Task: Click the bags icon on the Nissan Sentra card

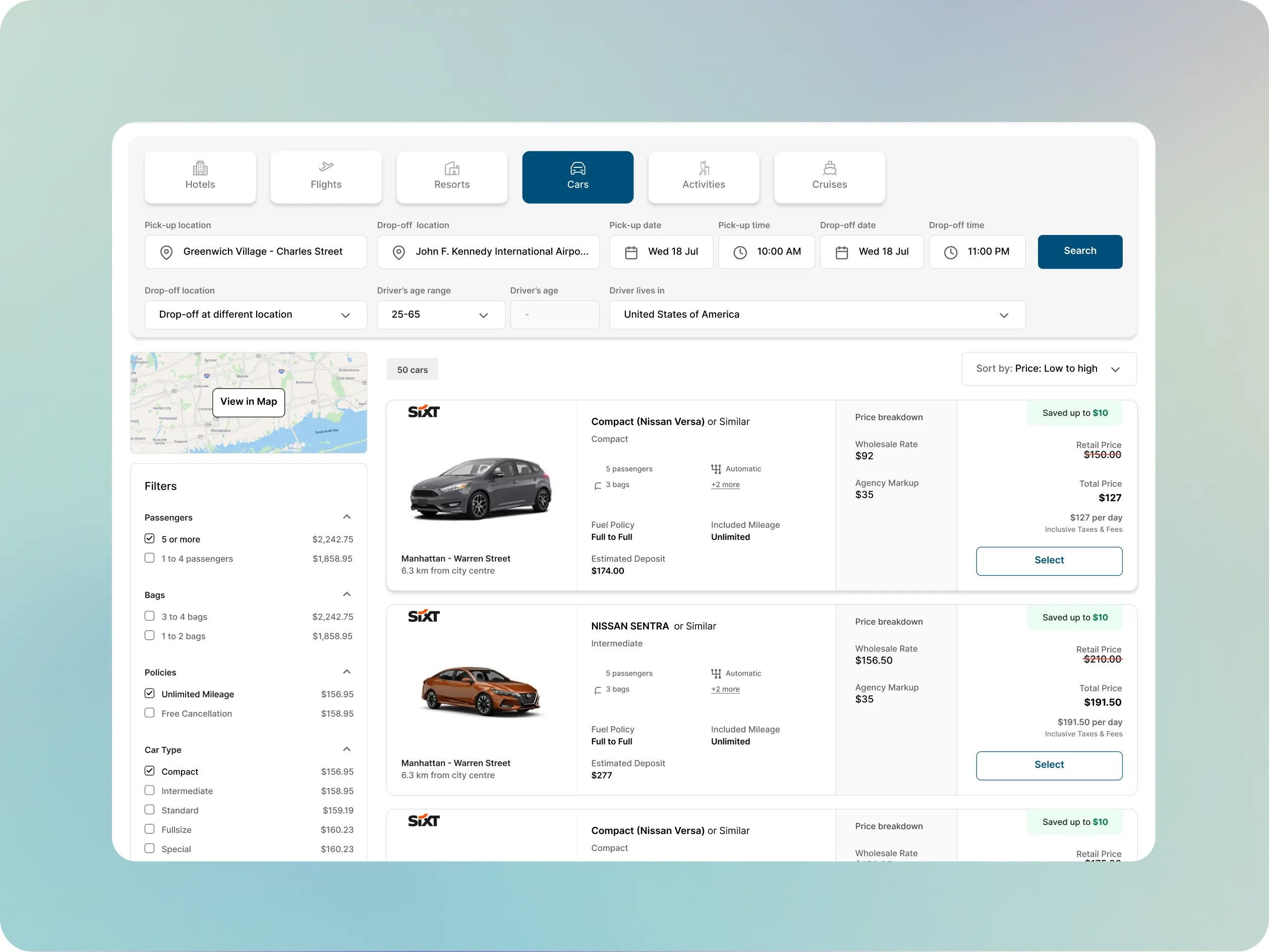Action: 598,690
